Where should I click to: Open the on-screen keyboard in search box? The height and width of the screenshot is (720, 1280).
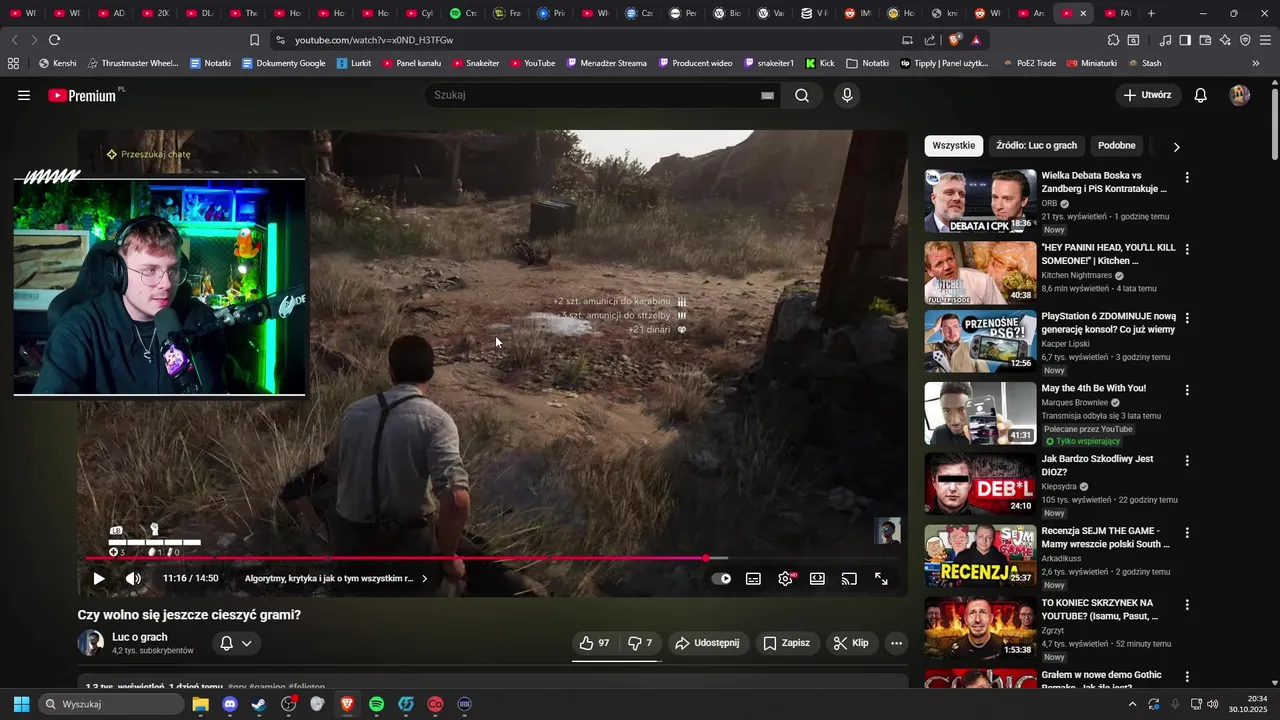[x=767, y=96]
